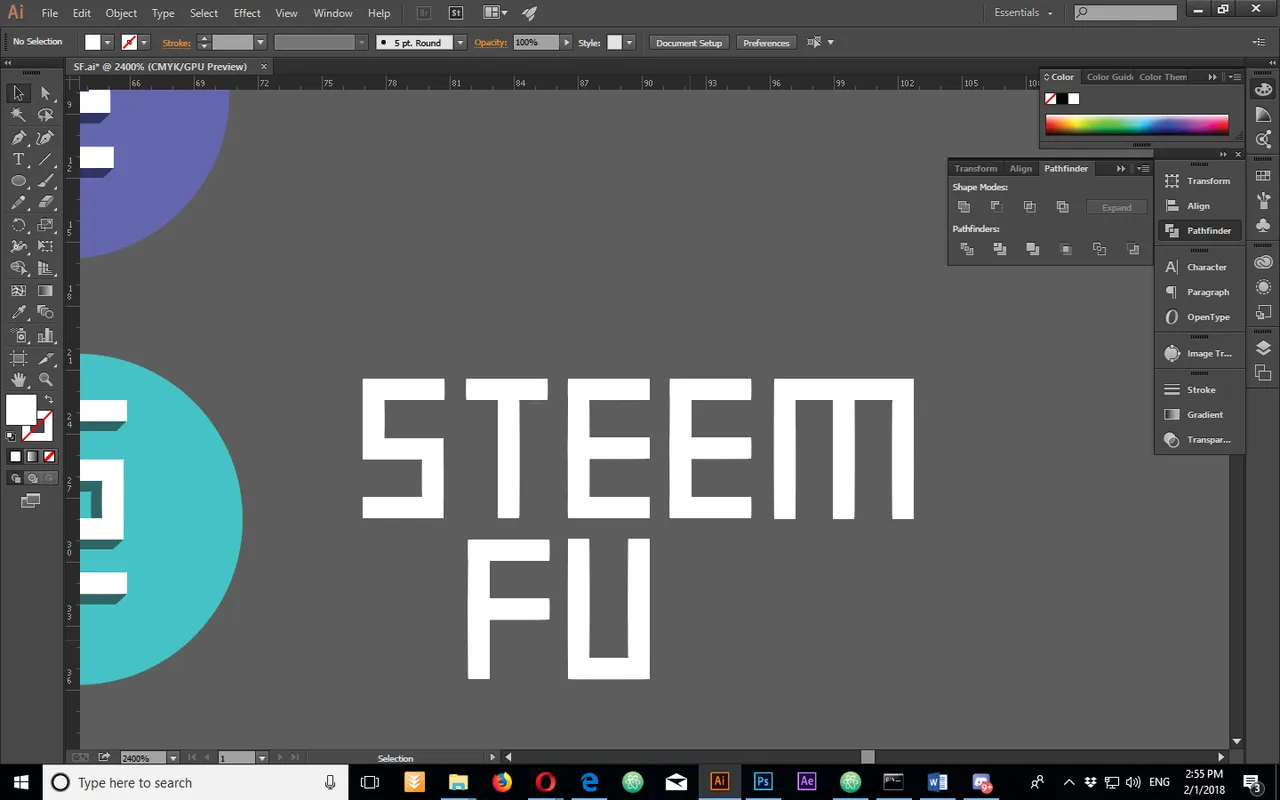Click the Minus Front shape mode icon
This screenshot has height=800, width=1280.
997,207
